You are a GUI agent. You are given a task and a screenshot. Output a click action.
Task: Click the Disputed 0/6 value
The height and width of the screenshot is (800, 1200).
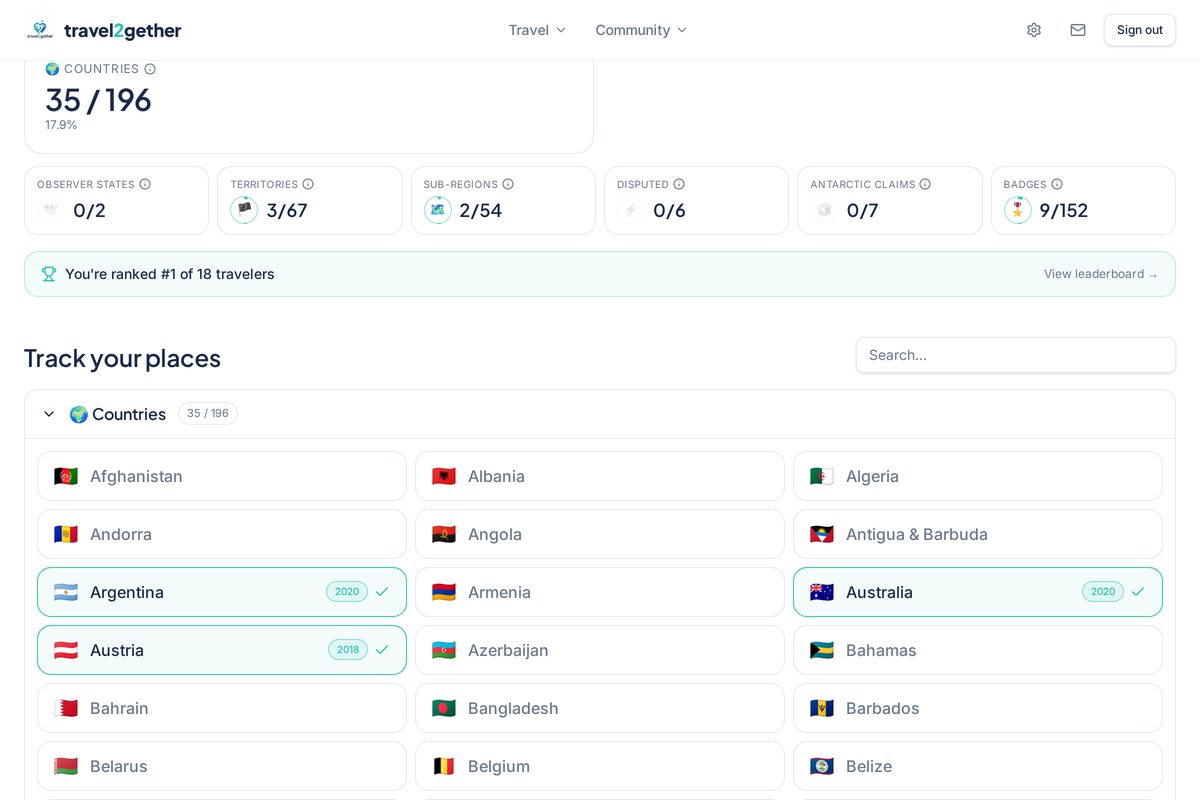coord(669,210)
